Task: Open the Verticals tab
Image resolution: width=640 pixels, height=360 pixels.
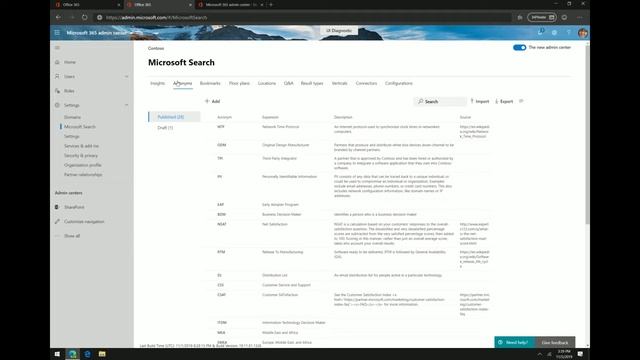Action: (x=340, y=83)
